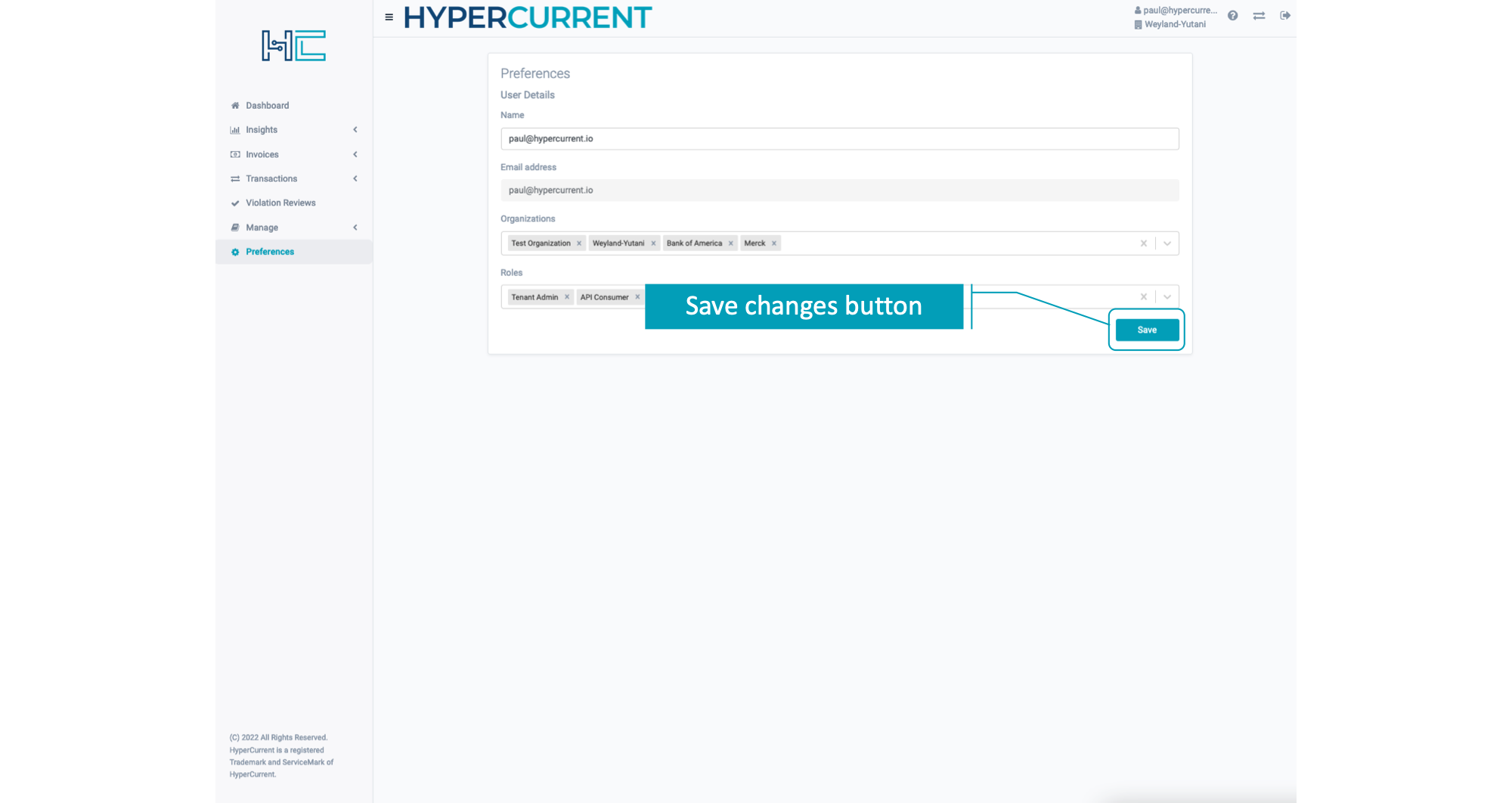The height and width of the screenshot is (803, 1512).
Task: Remove the Weyland-Yutani organization tag
Action: pos(653,243)
